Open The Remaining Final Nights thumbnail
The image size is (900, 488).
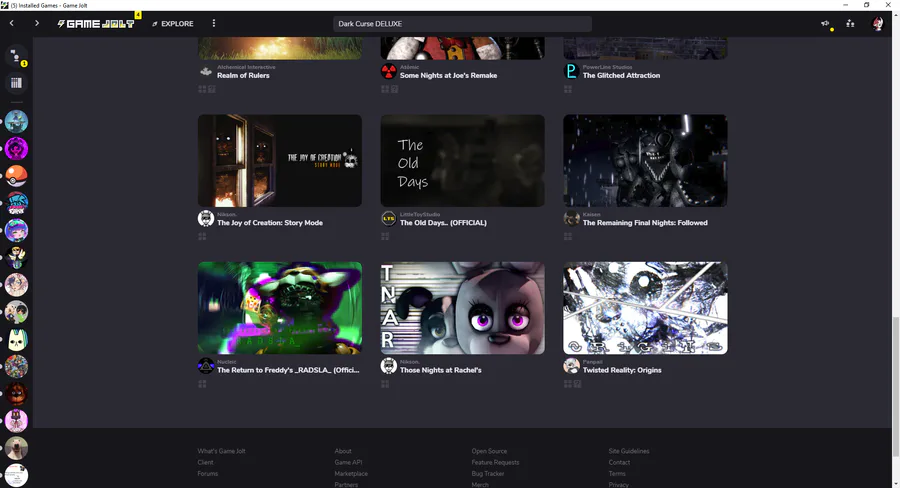coord(645,161)
